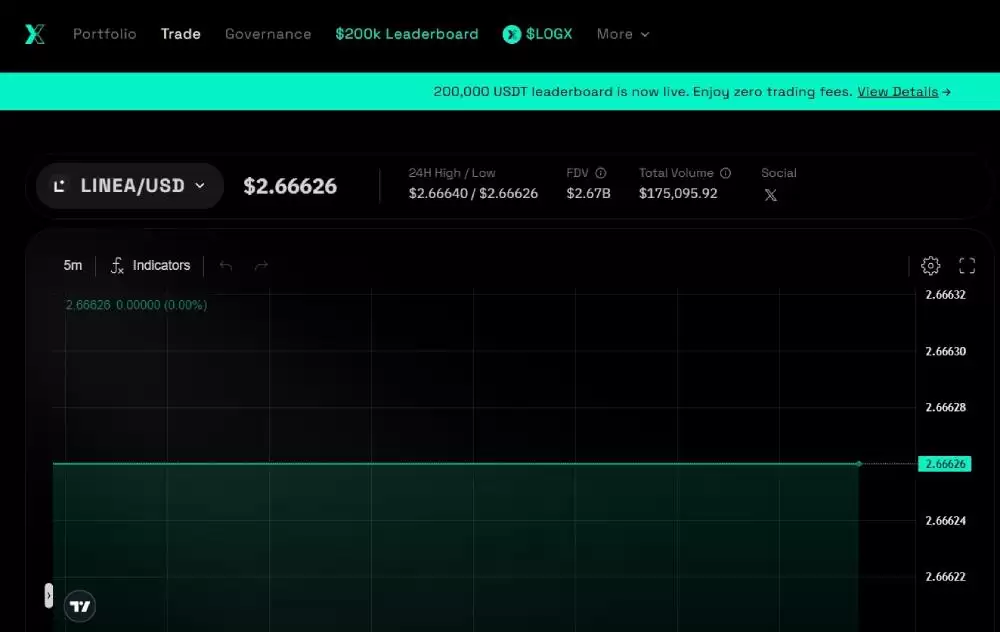The image size is (1000, 632).
Task: Click the $LOGX token link
Action: (x=538, y=34)
